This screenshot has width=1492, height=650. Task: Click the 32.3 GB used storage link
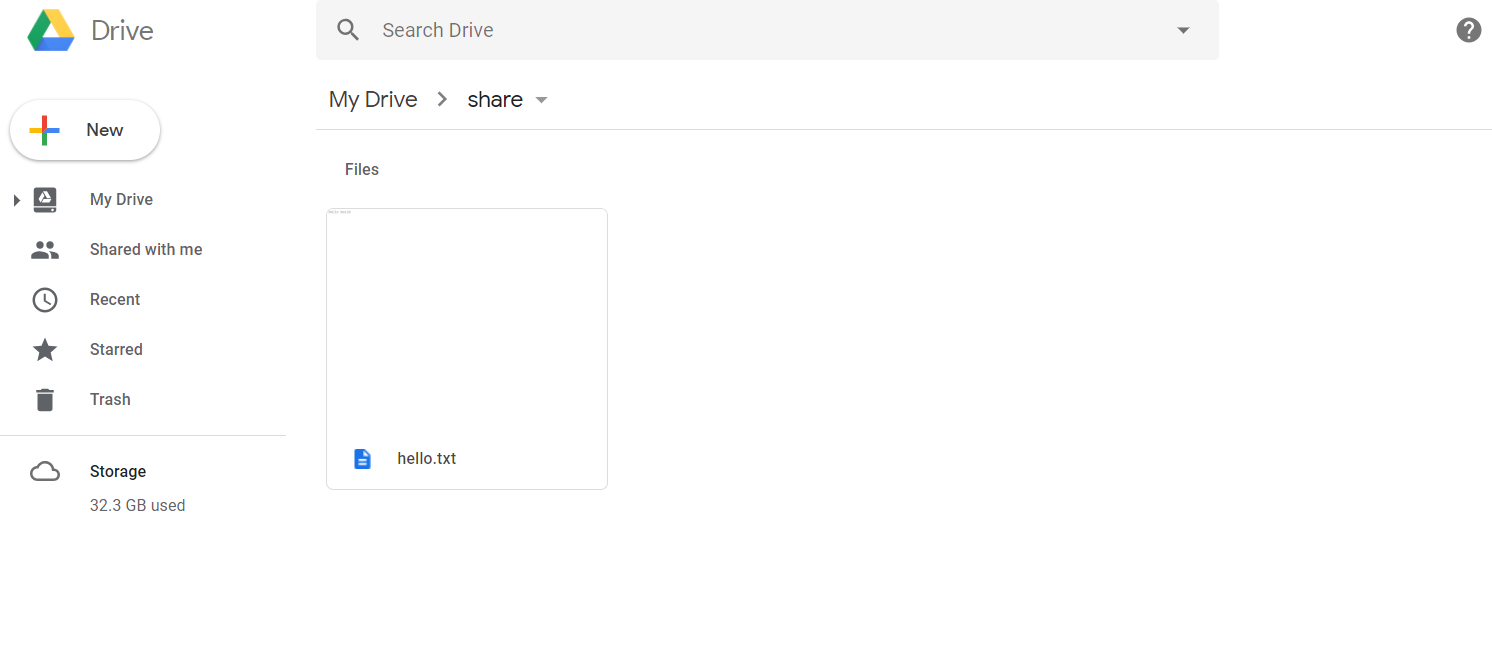click(137, 506)
